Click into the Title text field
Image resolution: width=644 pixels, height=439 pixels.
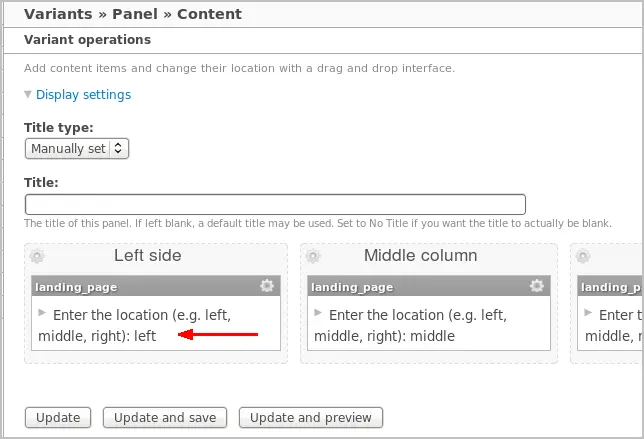(x=275, y=205)
